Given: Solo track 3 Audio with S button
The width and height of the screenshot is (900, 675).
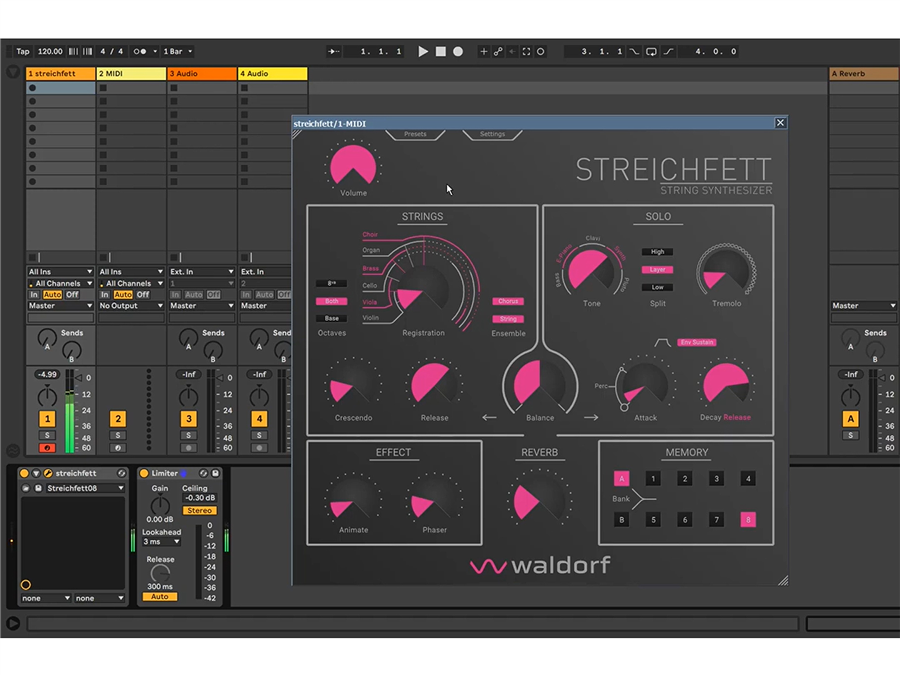Looking at the screenshot, I should [188, 435].
